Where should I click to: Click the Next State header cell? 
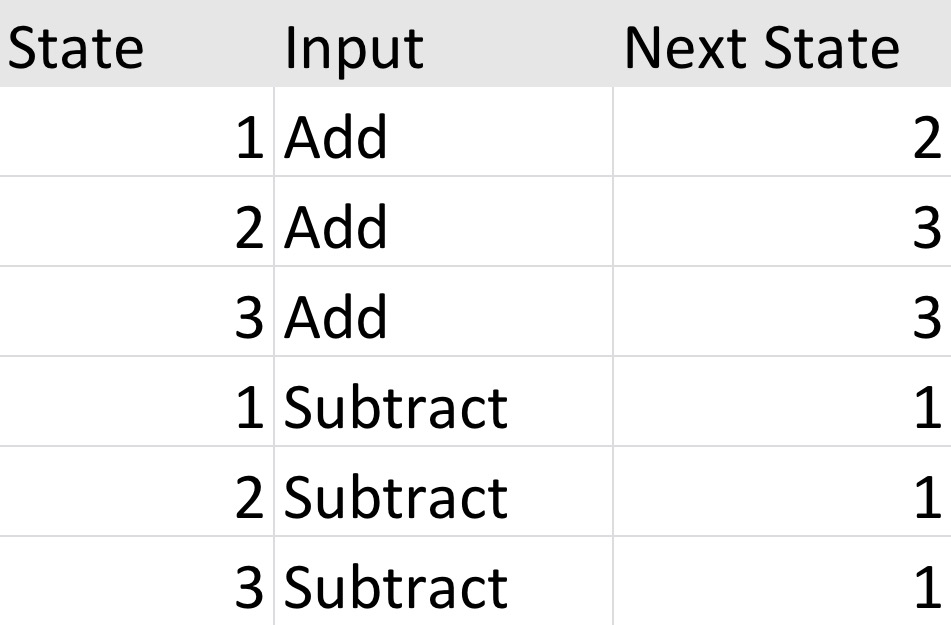pos(781,47)
